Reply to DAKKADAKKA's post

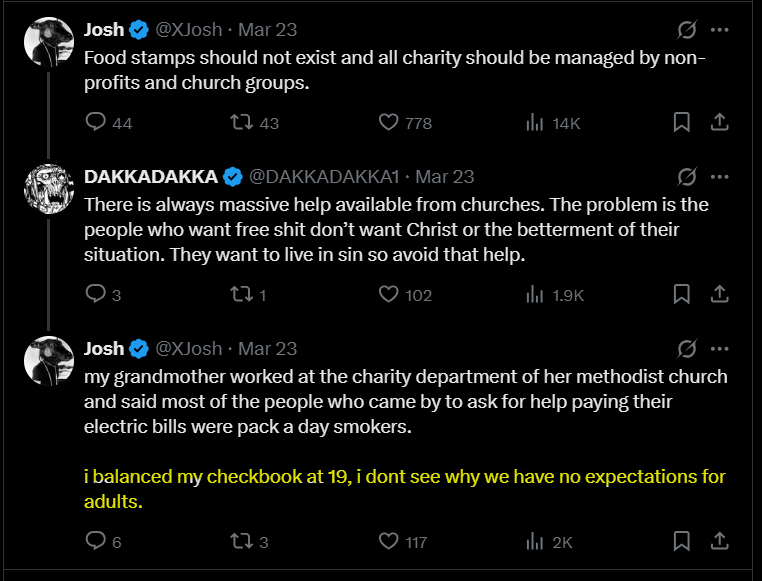pos(96,294)
